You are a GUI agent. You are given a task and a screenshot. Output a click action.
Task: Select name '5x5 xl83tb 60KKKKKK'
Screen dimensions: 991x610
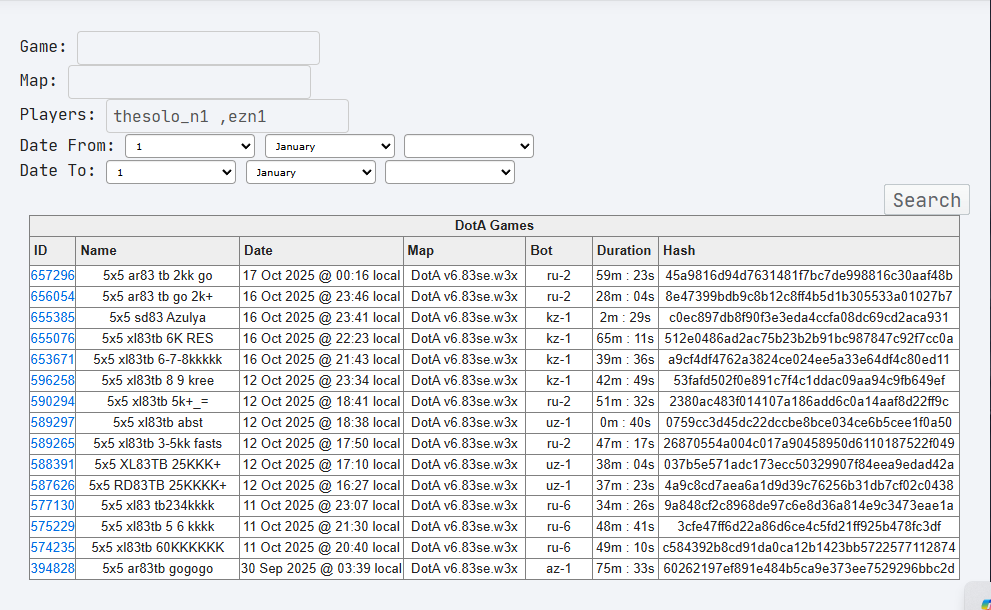pos(157,547)
